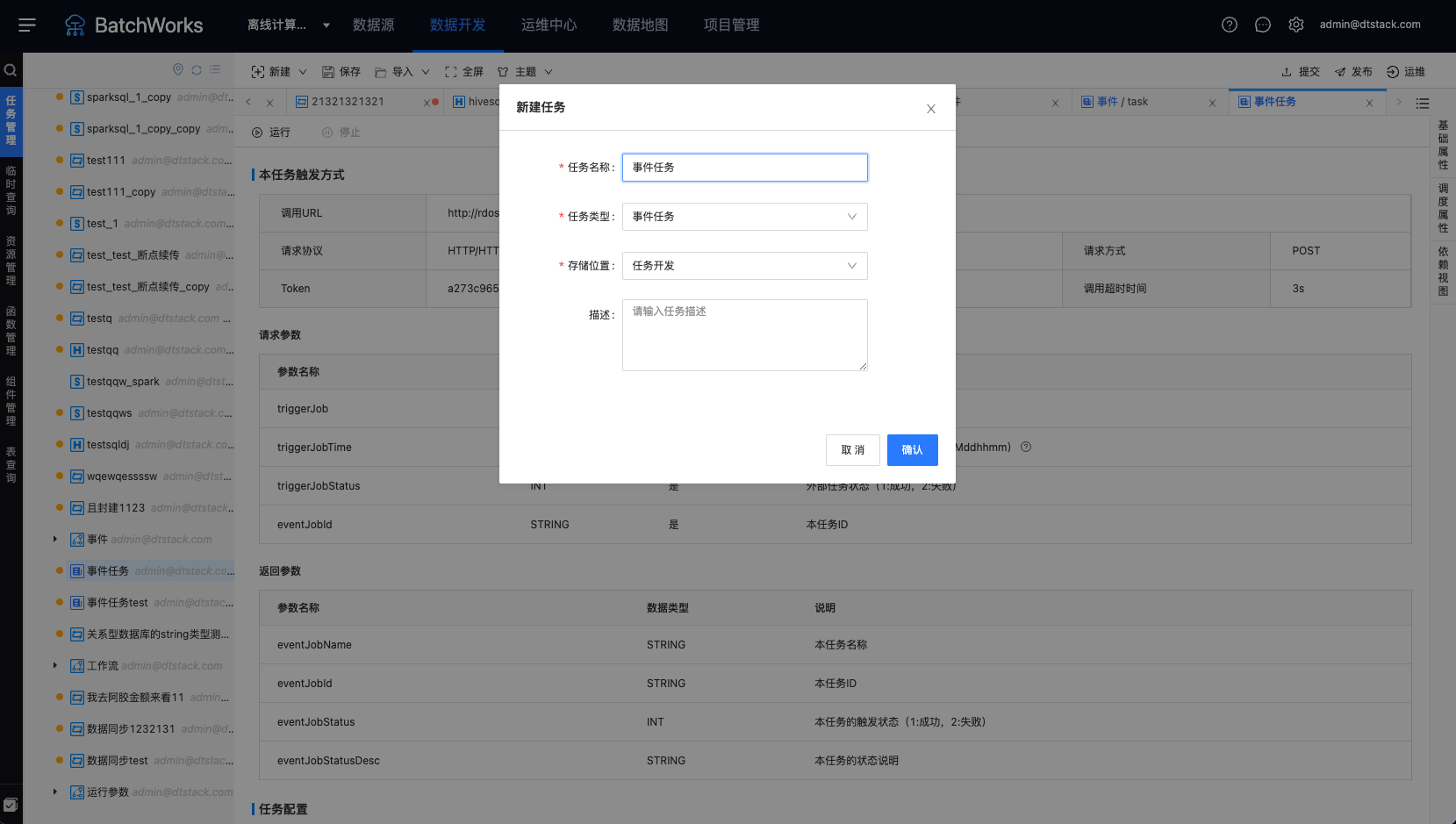1456x824 pixels.
Task: Open the 任务类型 dropdown
Action: (x=744, y=217)
